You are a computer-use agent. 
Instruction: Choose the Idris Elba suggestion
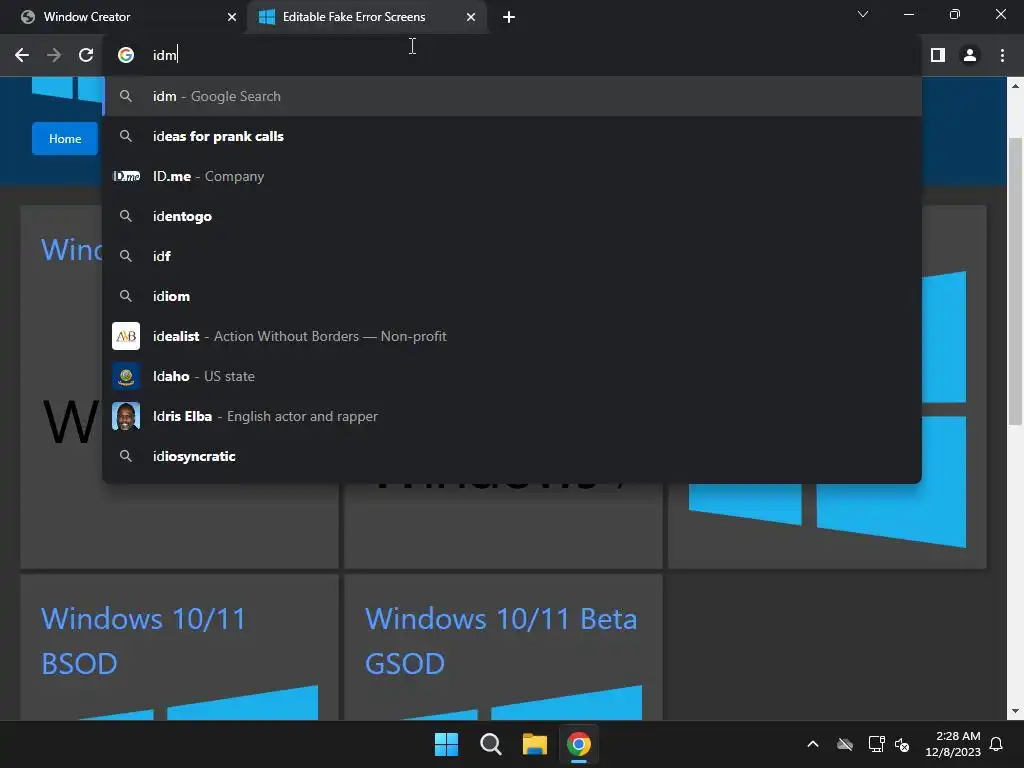click(512, 416)
